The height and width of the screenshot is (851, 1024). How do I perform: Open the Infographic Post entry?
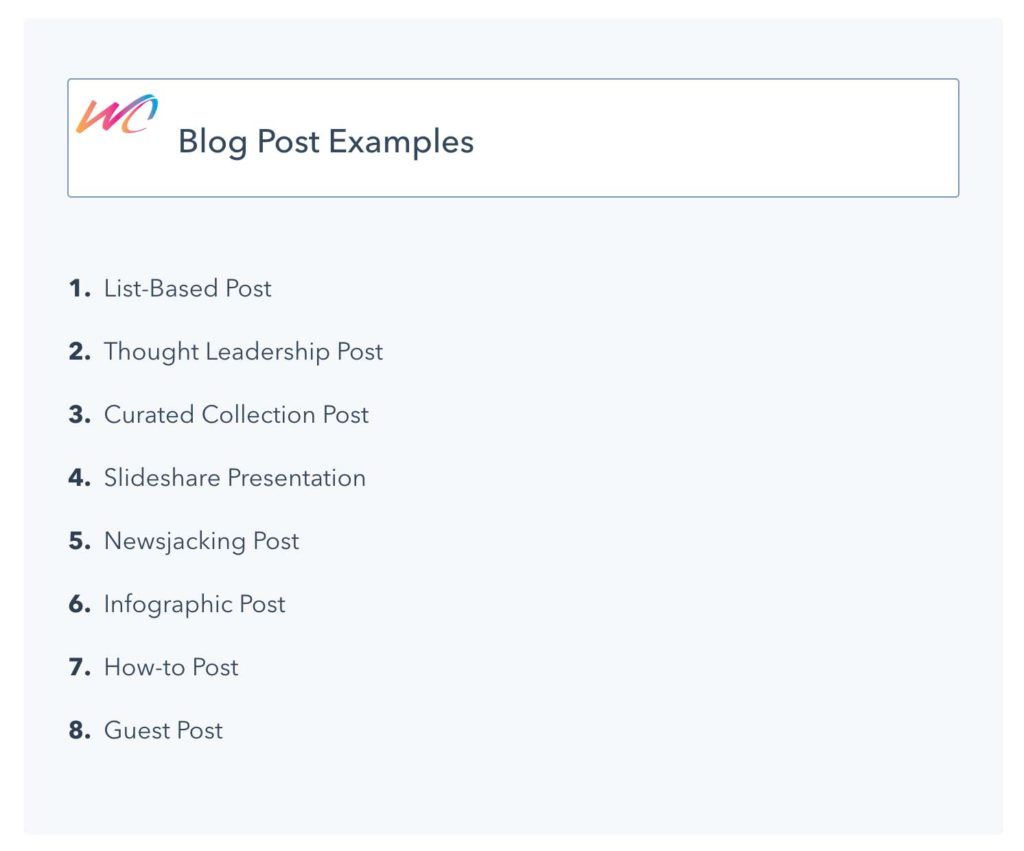click(x=195, y=604)
